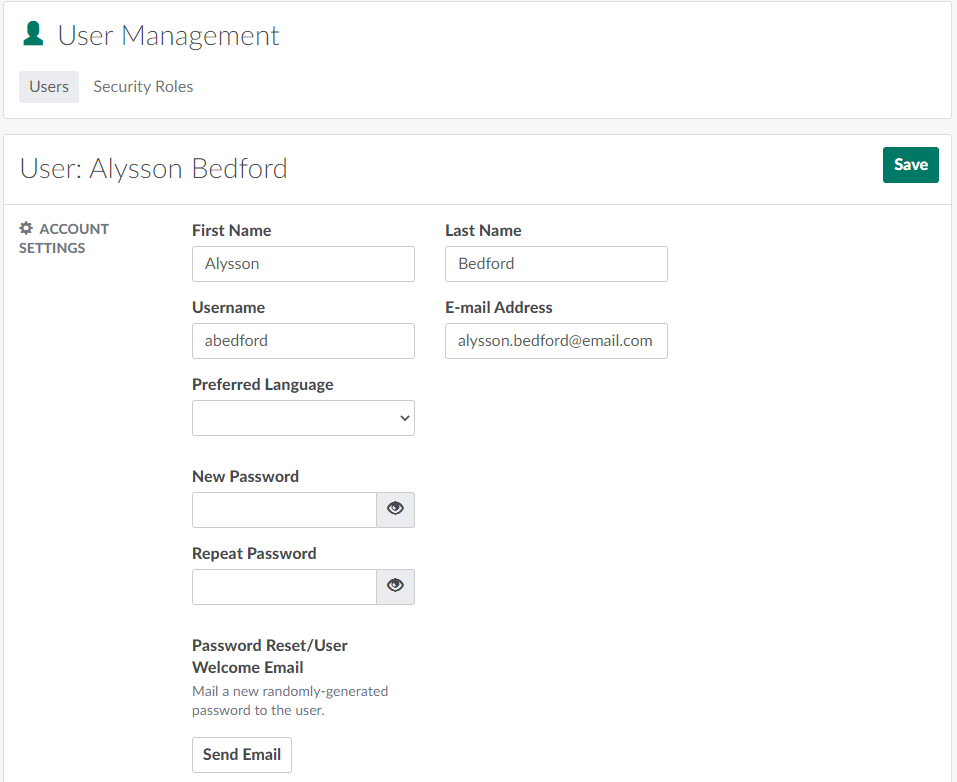Switch to the Users tab
Viewport: 957px width, 782px height.
coord(49,87)
